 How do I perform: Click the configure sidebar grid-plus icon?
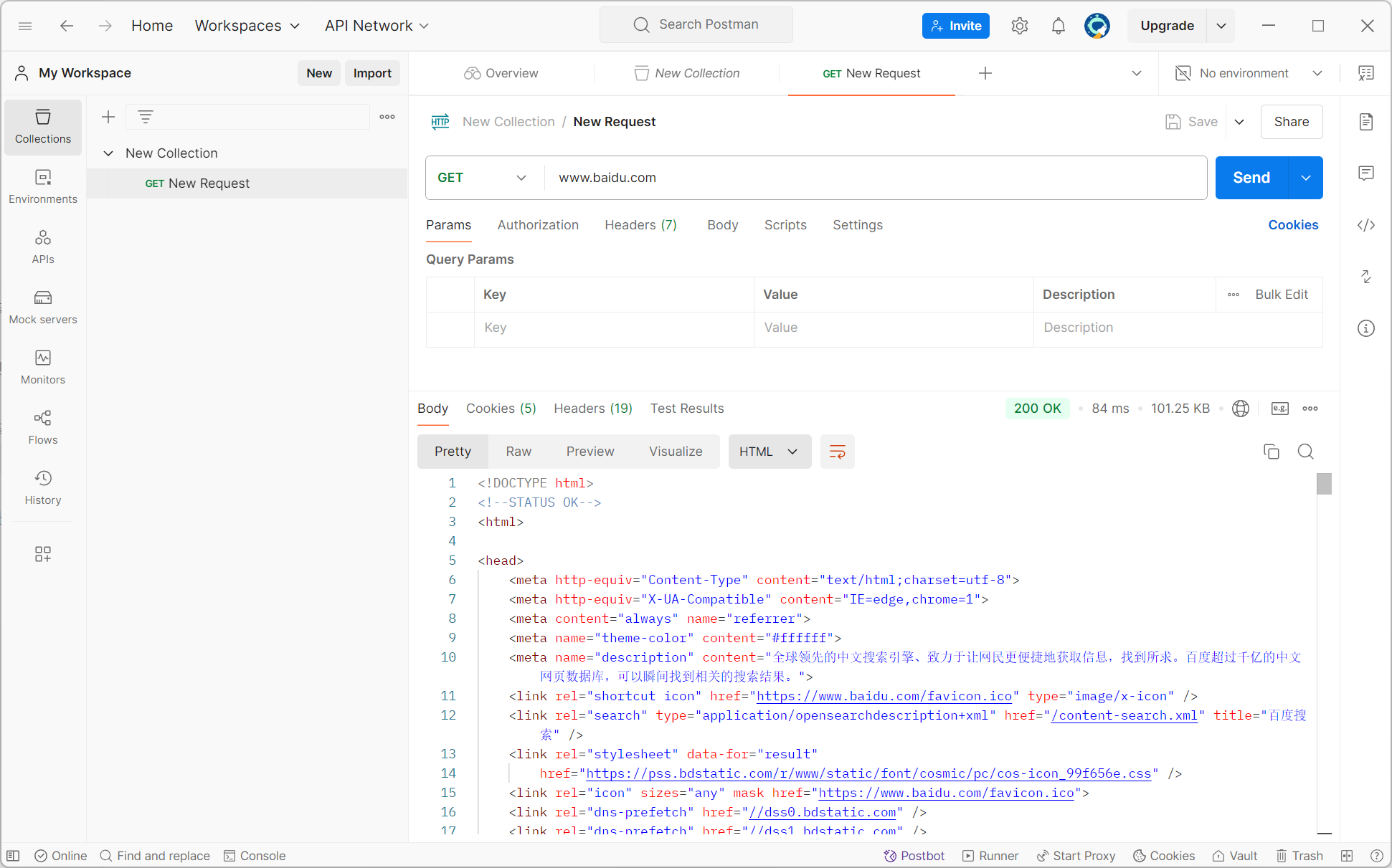pos(43,554)
